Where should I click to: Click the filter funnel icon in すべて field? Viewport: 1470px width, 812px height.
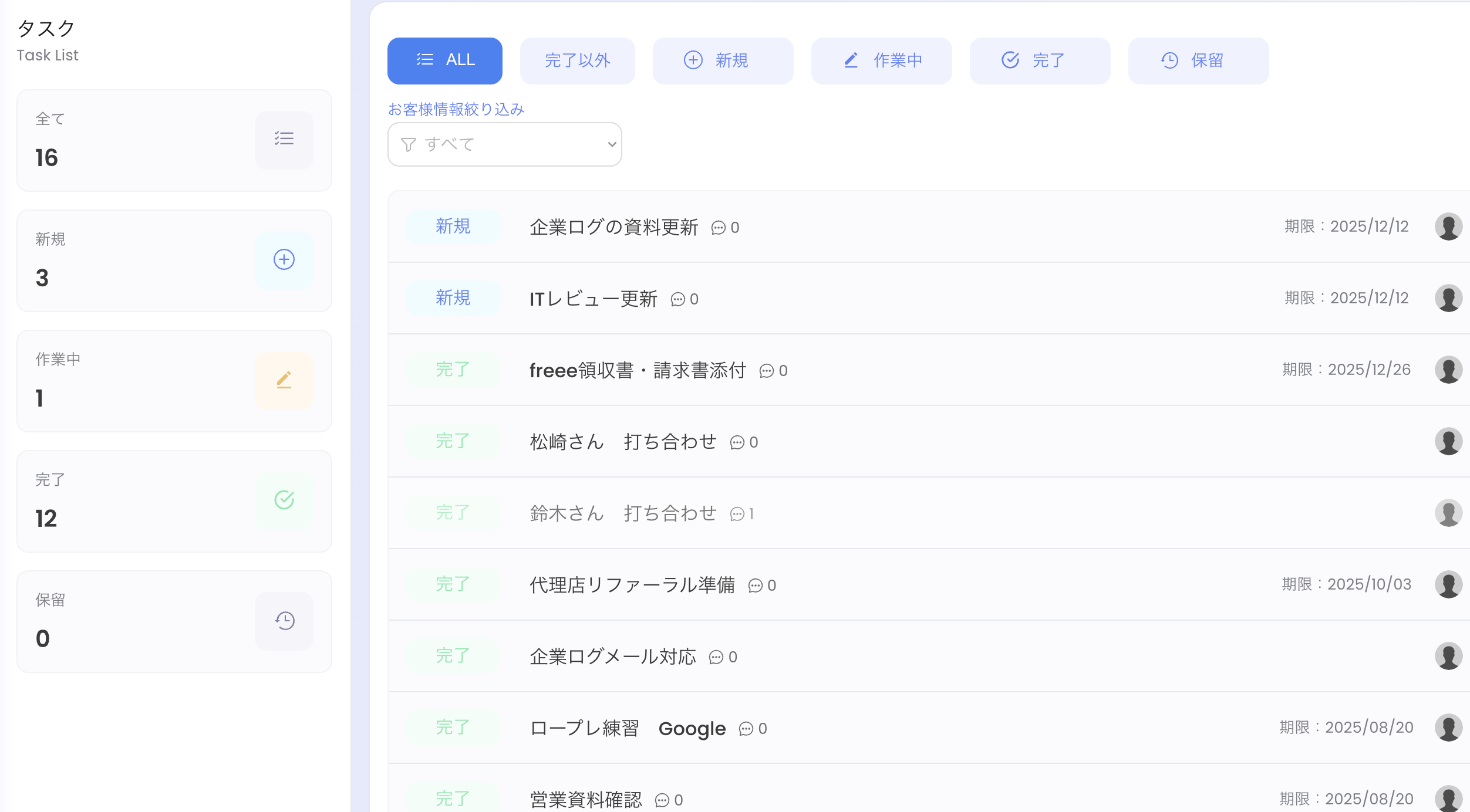(409, 144)
